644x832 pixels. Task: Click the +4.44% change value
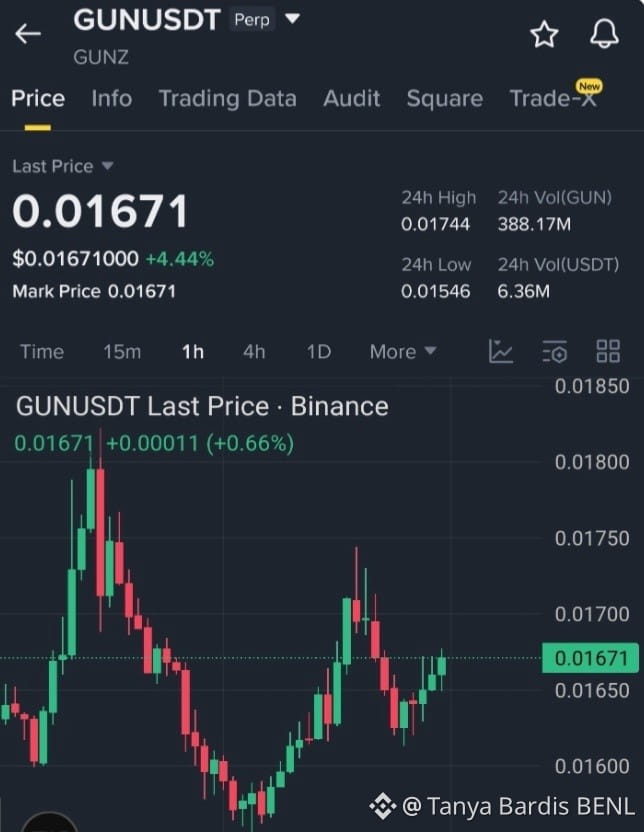pyautogui.click(x=180, y=259)
